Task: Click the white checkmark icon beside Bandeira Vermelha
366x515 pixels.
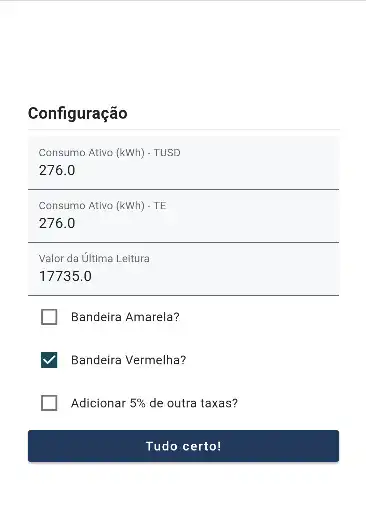Action: [49, 360]
